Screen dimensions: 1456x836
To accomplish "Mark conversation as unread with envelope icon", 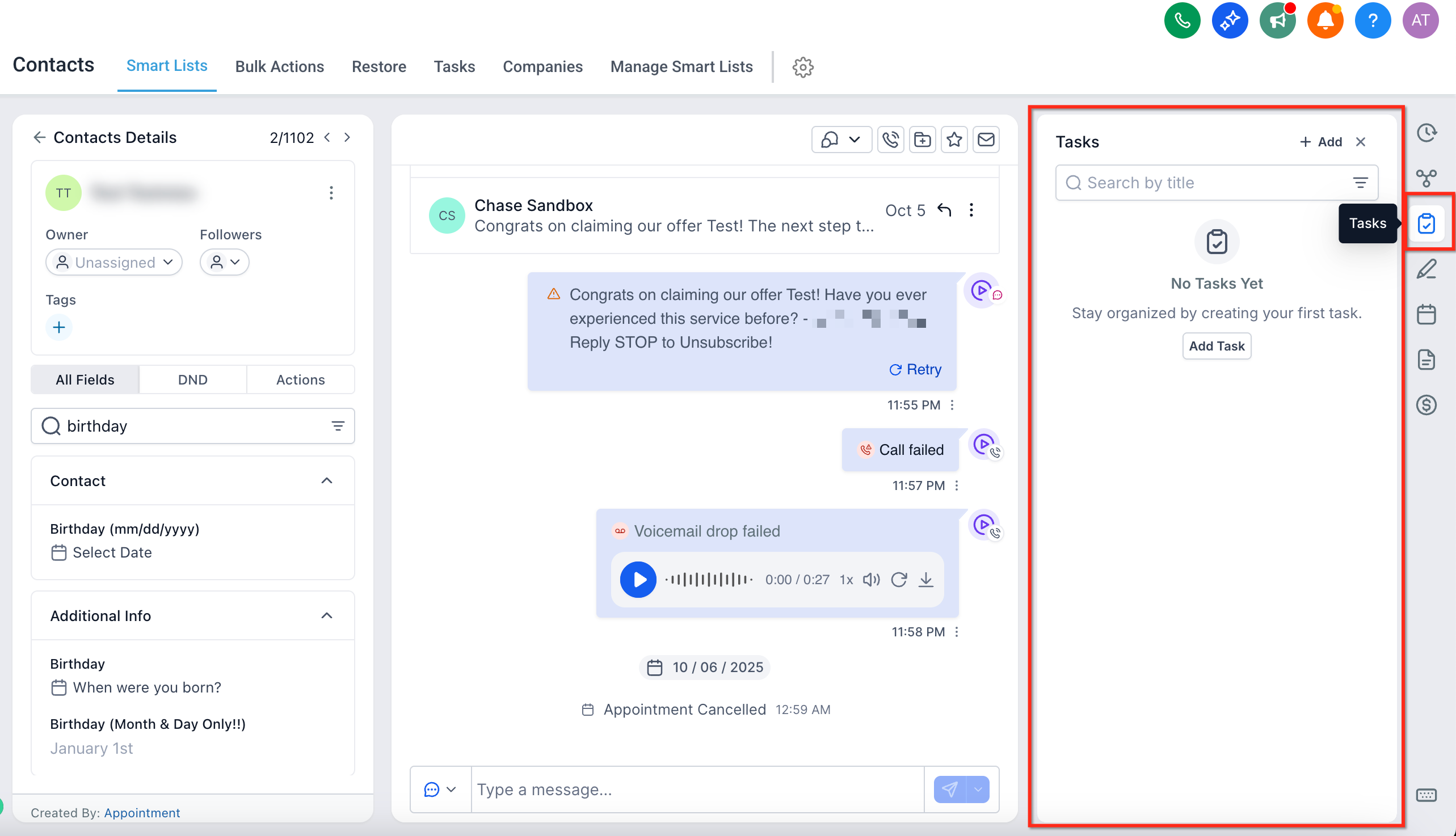I will click(986, 140).
